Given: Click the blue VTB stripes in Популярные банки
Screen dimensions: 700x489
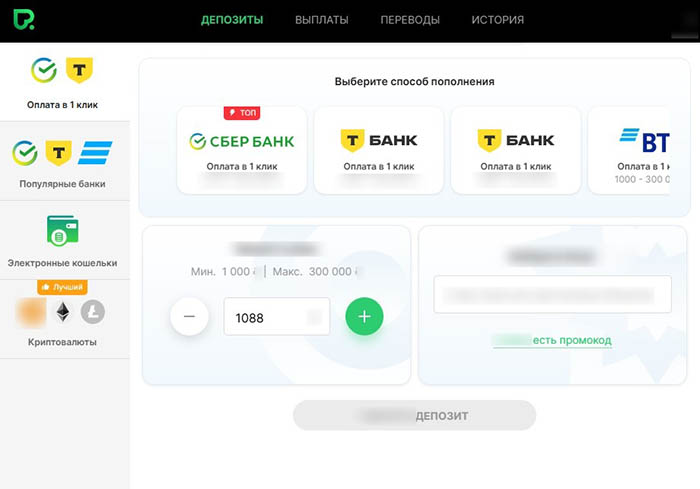Looking at the screenshot, I should pyautogui.click(x=95, y=153).
